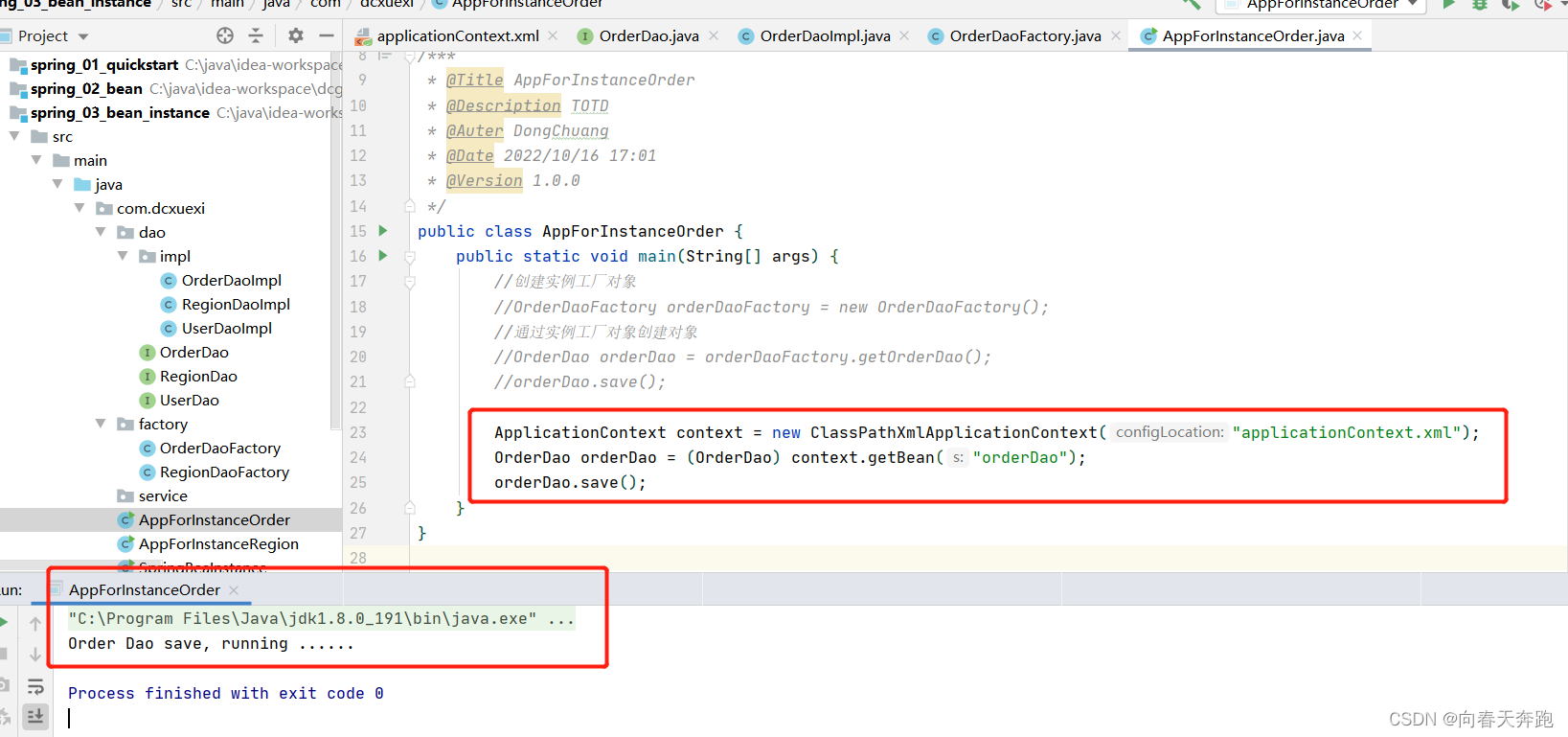Select spring_01_quickstart module
Image resolution: width=1568 pixels, height=737 pixels.
[104, 65]
